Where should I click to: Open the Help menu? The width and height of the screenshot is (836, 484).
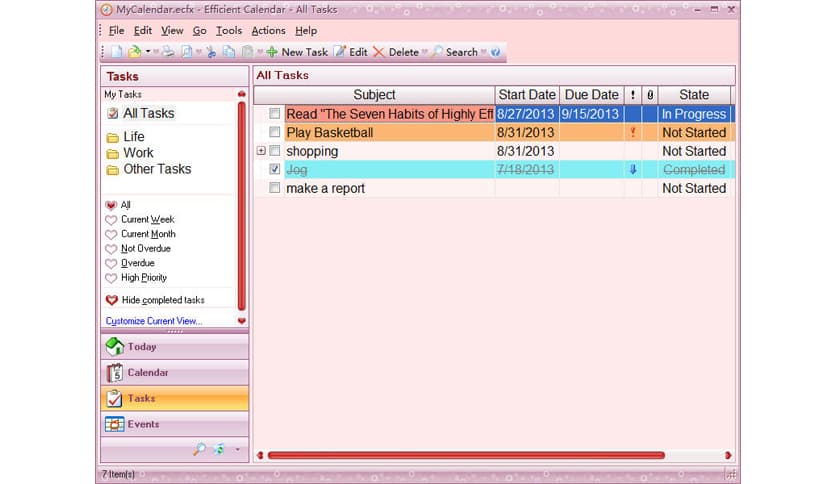[306, 30]
